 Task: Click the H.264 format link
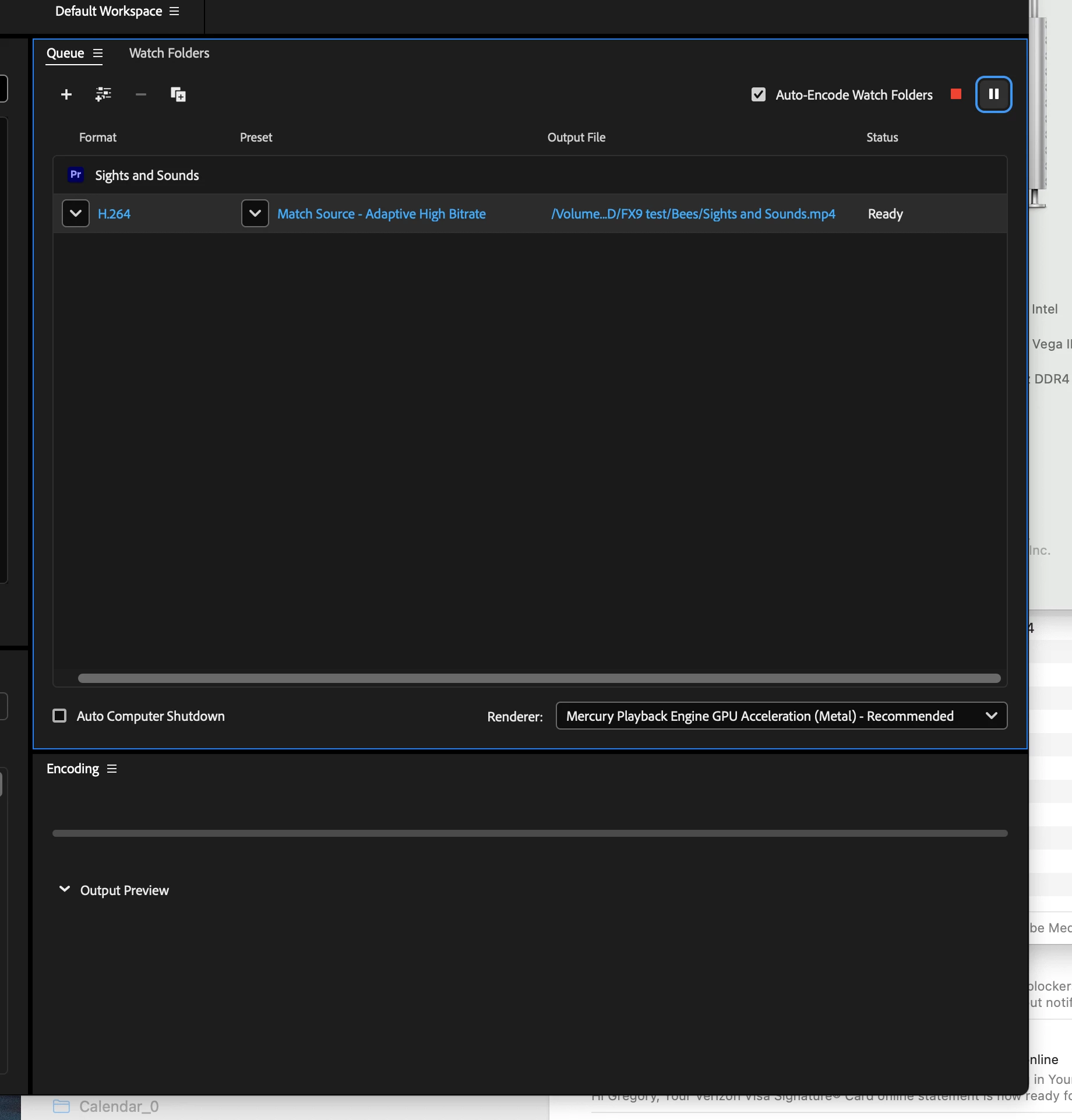114,214
